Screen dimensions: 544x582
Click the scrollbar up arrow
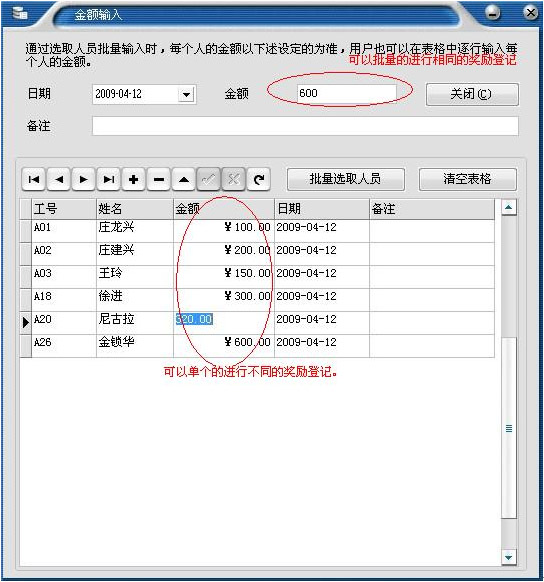[509, 207]
